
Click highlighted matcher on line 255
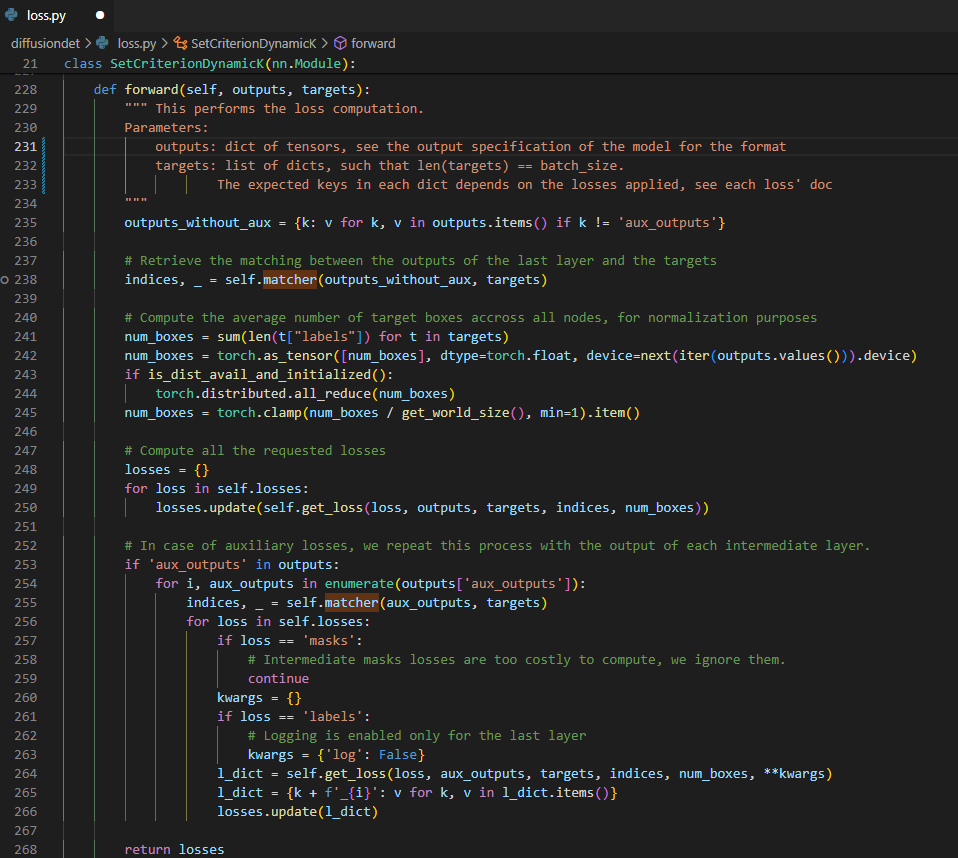(x=351, y=602)
